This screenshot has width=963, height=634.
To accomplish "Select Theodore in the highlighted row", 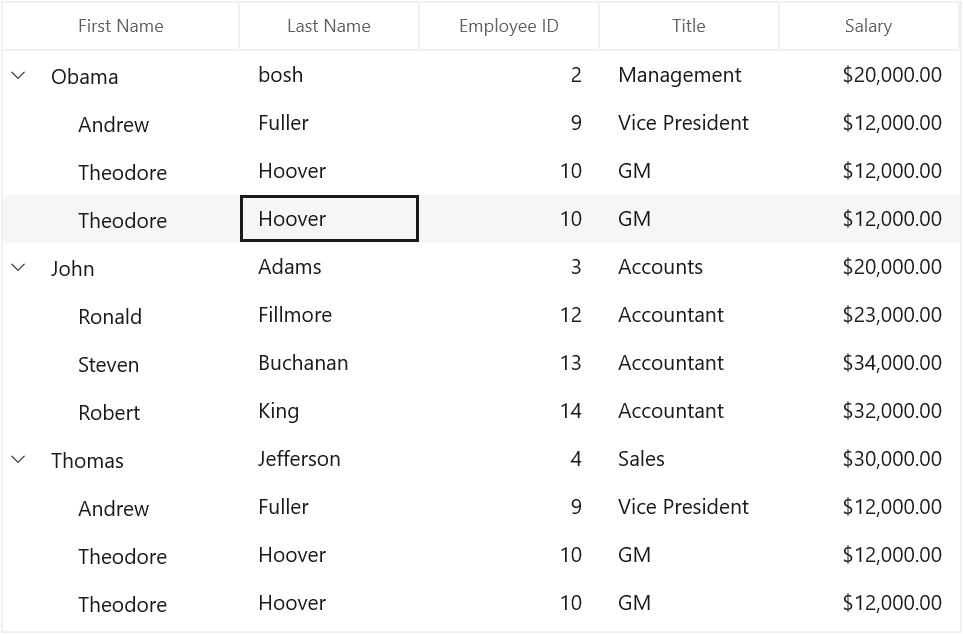I will [122, 221].
